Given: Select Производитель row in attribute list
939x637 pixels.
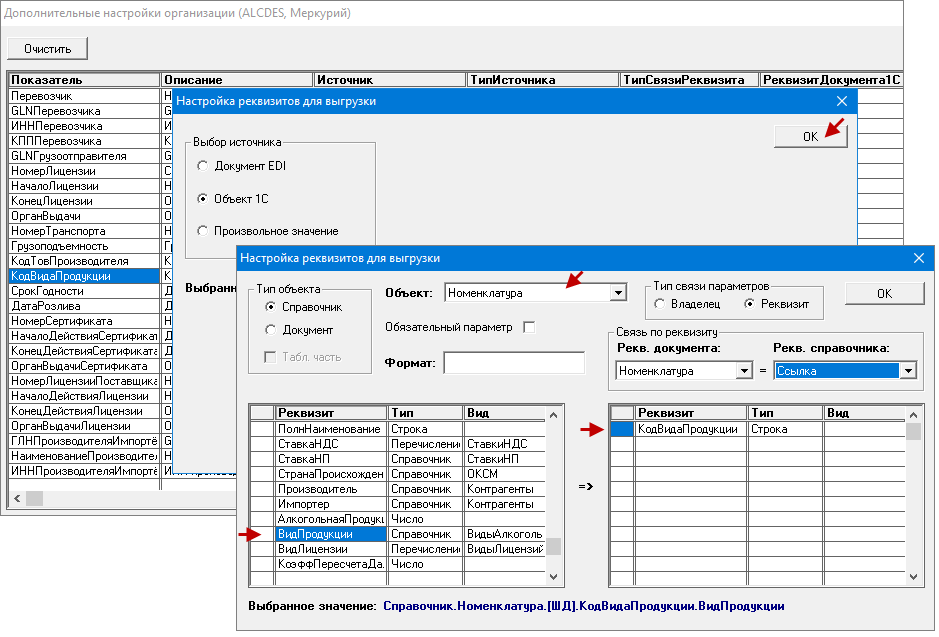Looking at the screenshot, I should pyautogui.click(x=398, y=489).
